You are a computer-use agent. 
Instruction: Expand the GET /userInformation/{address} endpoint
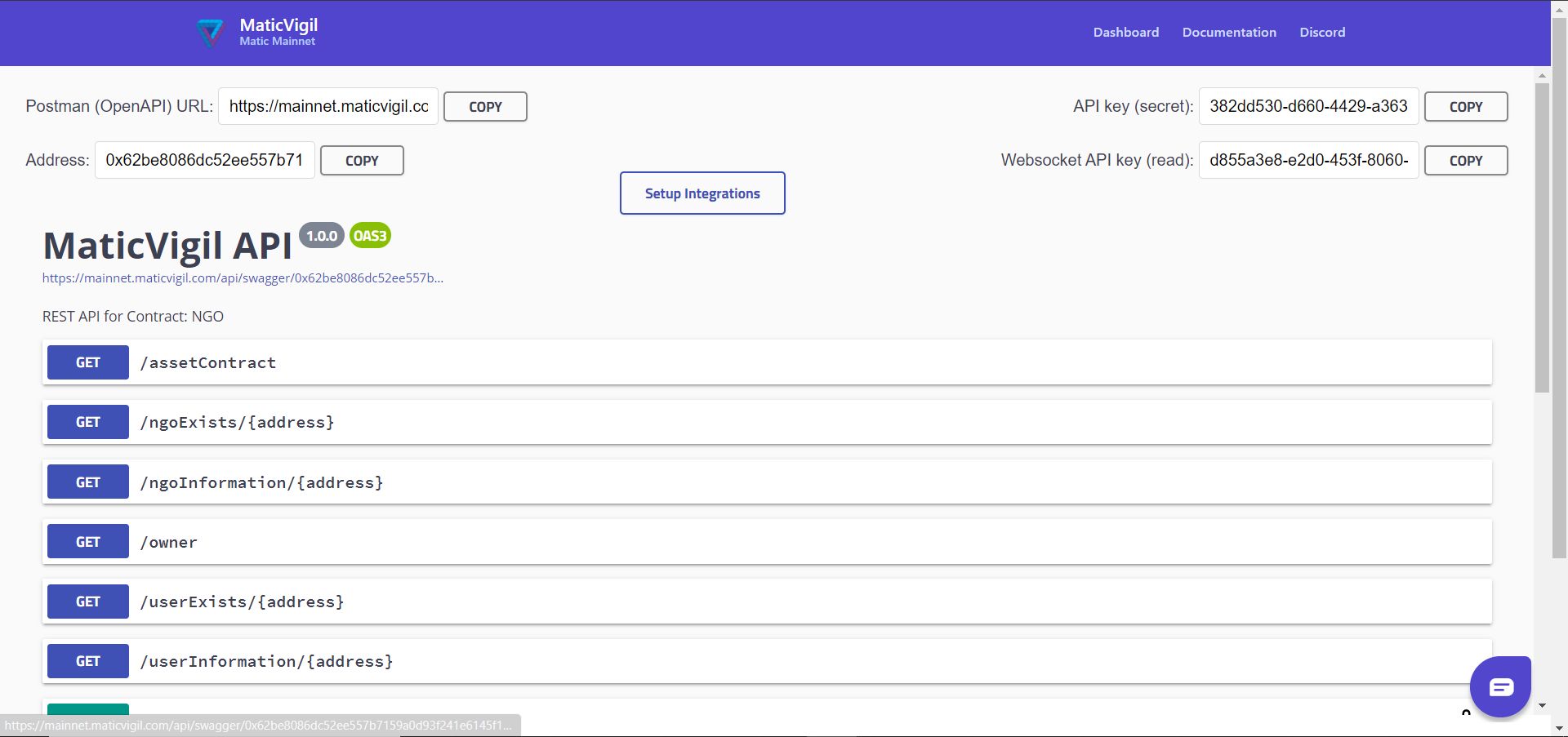click(x=767, y=661)
